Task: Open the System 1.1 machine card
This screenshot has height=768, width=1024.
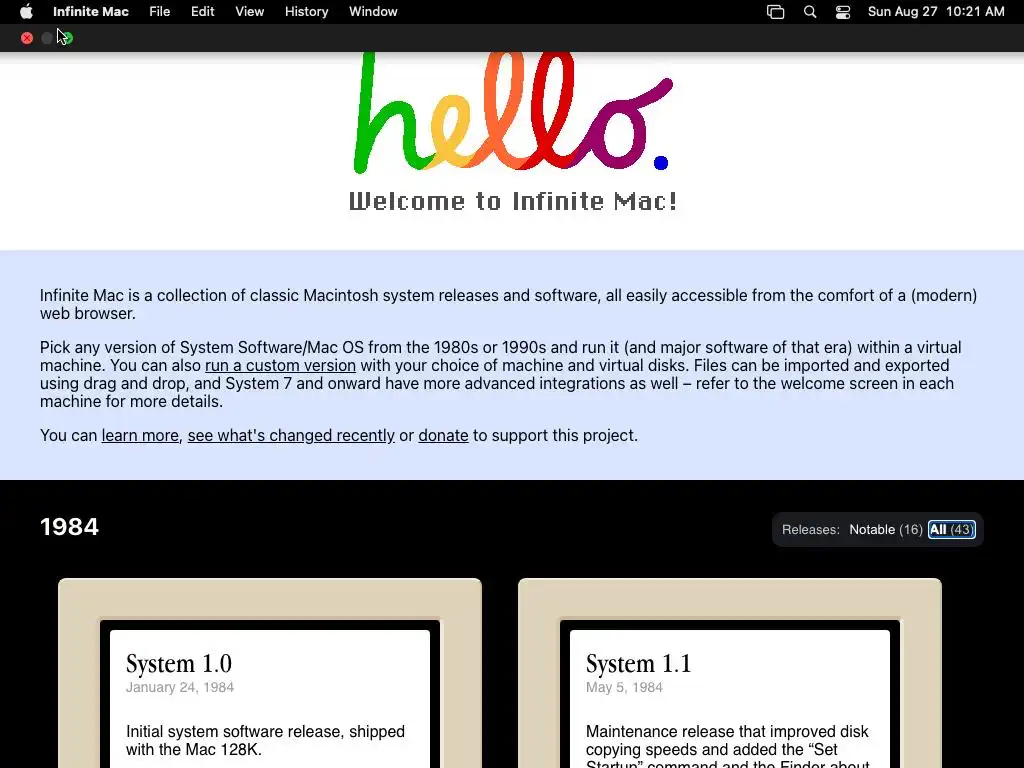Action: [x=729, y=673]
